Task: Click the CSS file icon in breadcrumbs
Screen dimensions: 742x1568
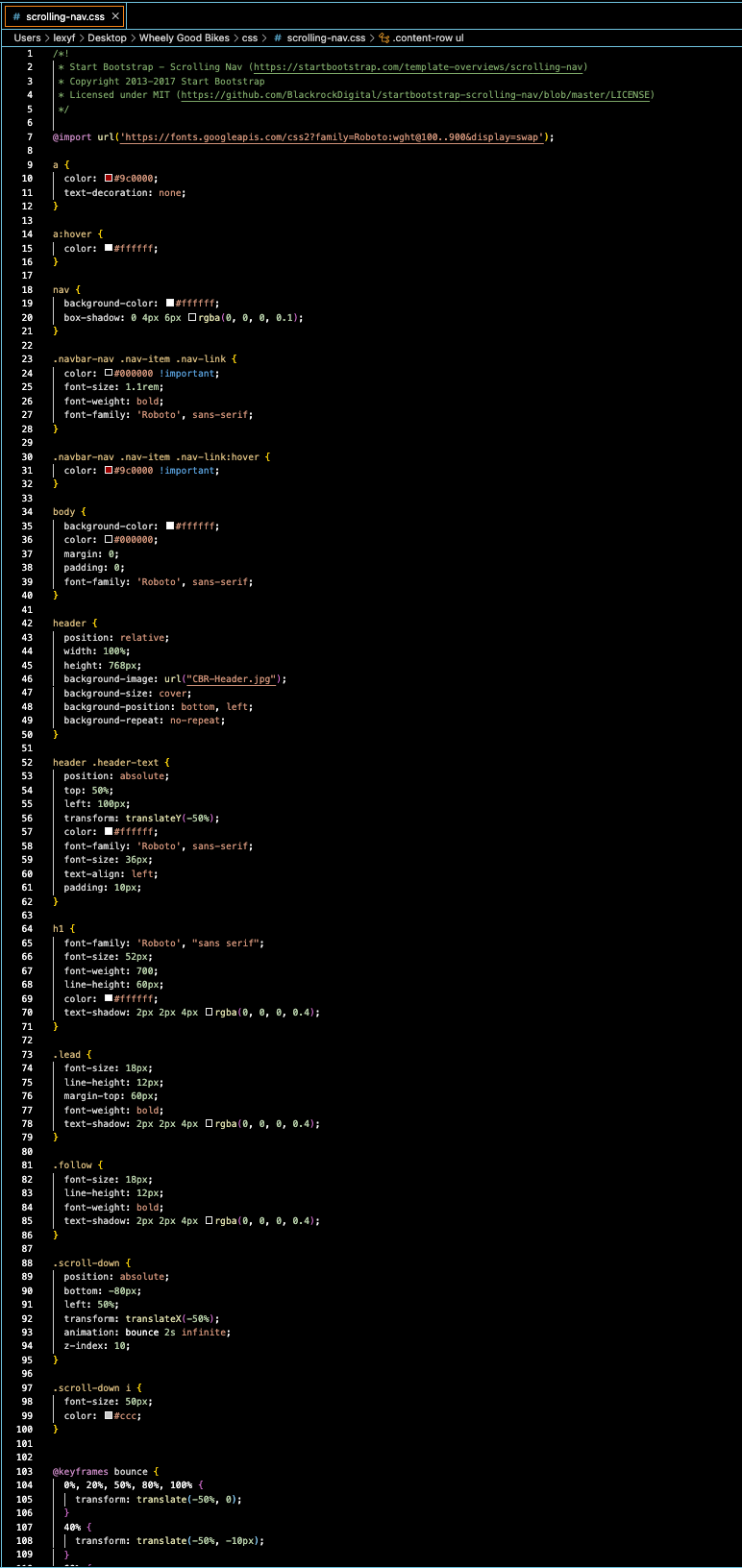Action: [278, 38]
